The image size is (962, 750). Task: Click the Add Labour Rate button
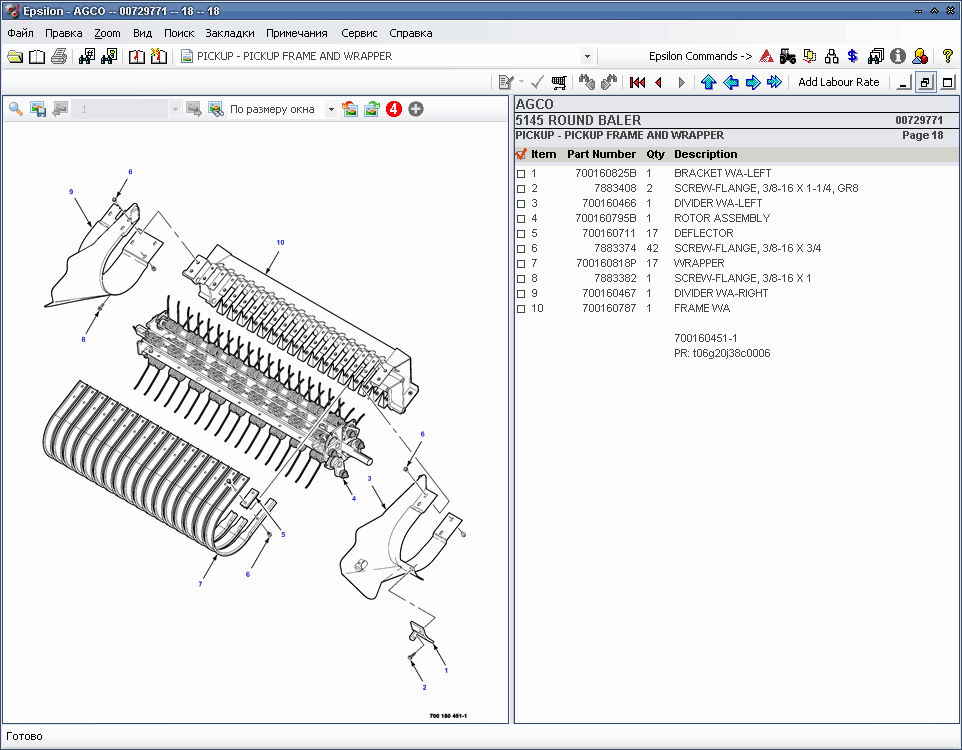point(838,82)
